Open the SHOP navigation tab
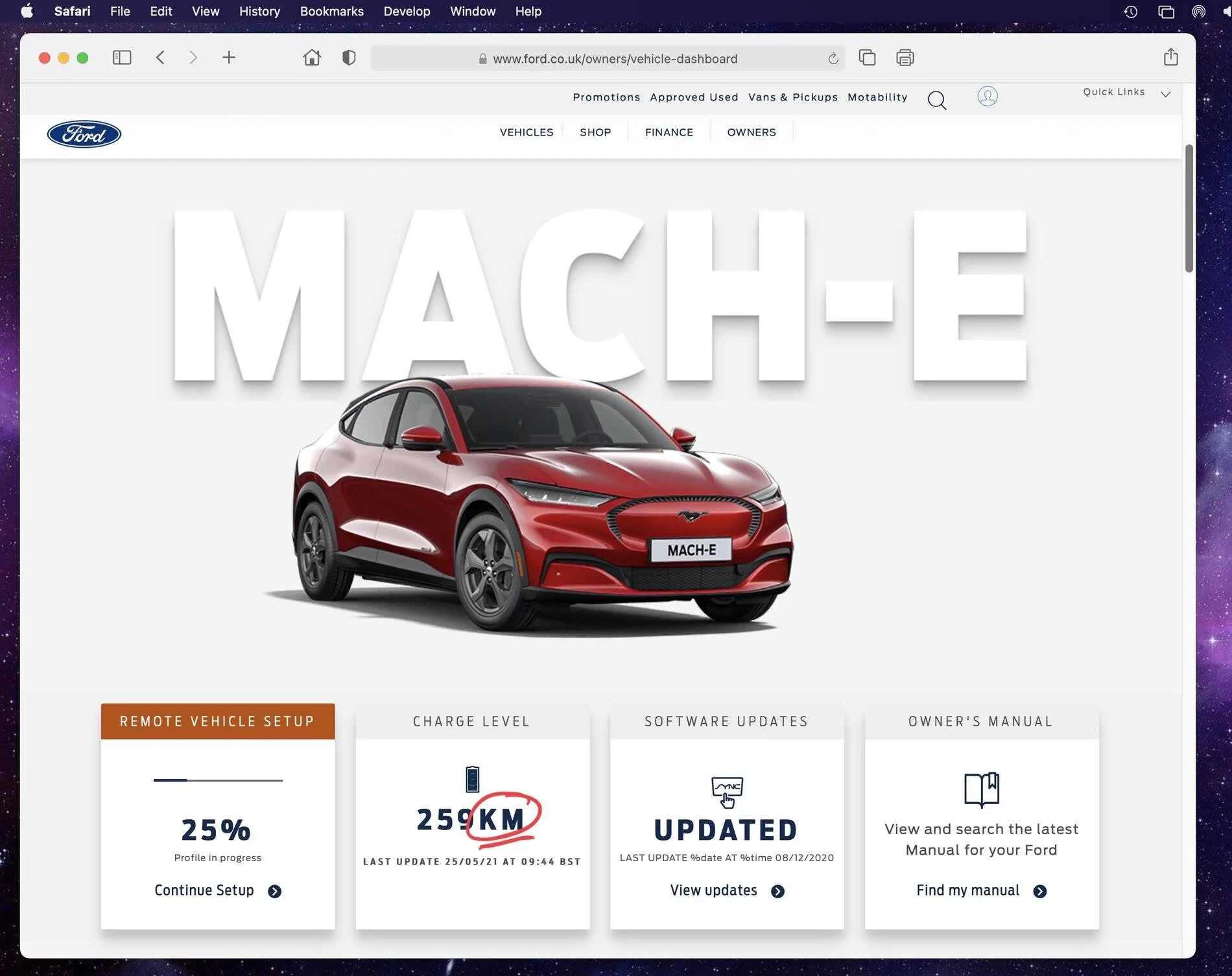Screen dimensions: 1232x976 (x=595, y=132)
